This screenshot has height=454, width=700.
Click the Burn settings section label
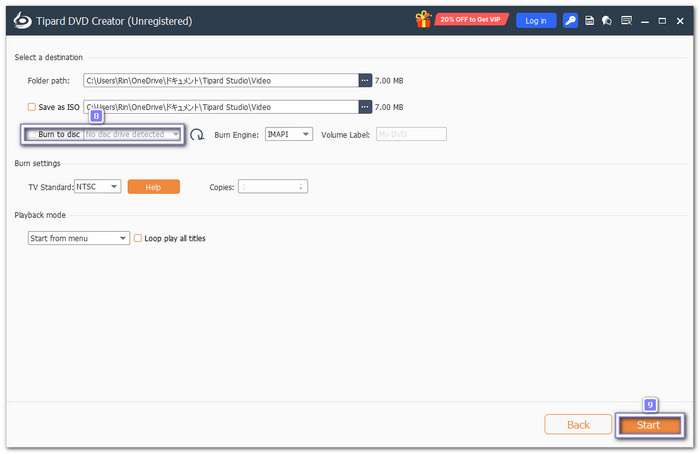38,163
